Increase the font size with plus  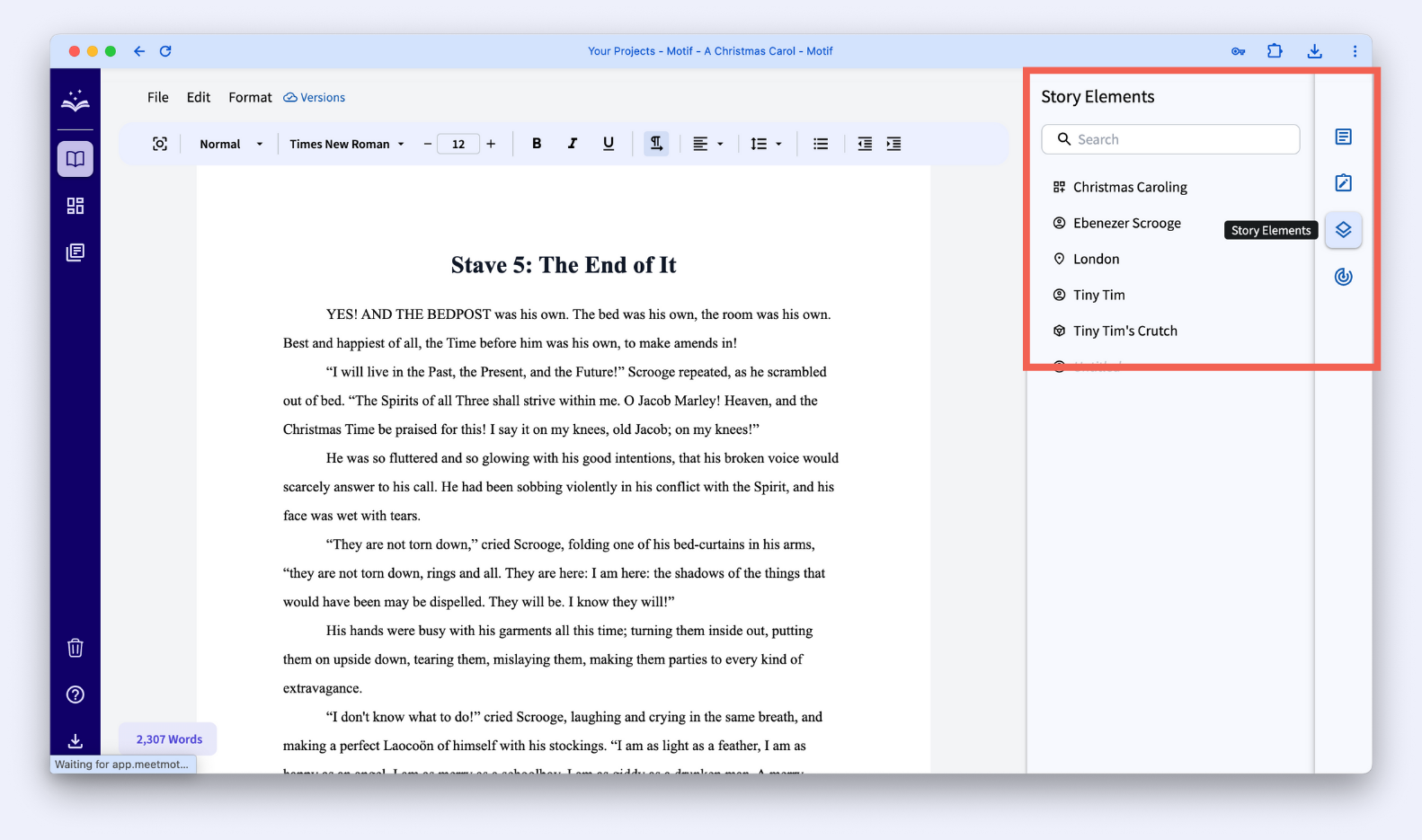pos(491,144)
